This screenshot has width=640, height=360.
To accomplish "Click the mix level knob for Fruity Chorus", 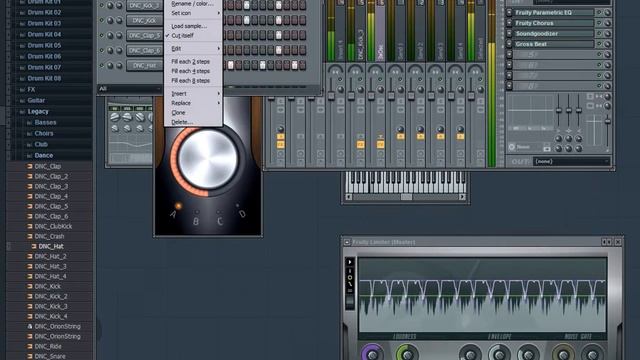I will click(607, 23).
